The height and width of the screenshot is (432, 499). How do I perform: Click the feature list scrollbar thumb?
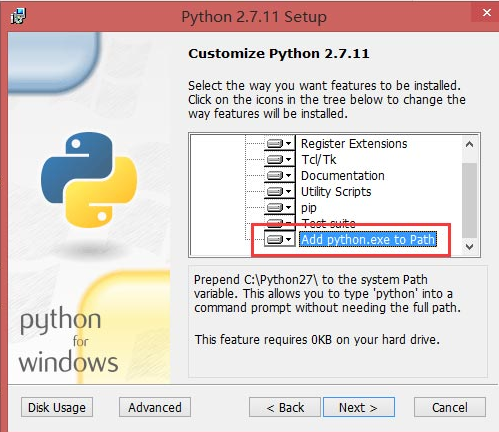pyautogui.click(x=470, y=200)
